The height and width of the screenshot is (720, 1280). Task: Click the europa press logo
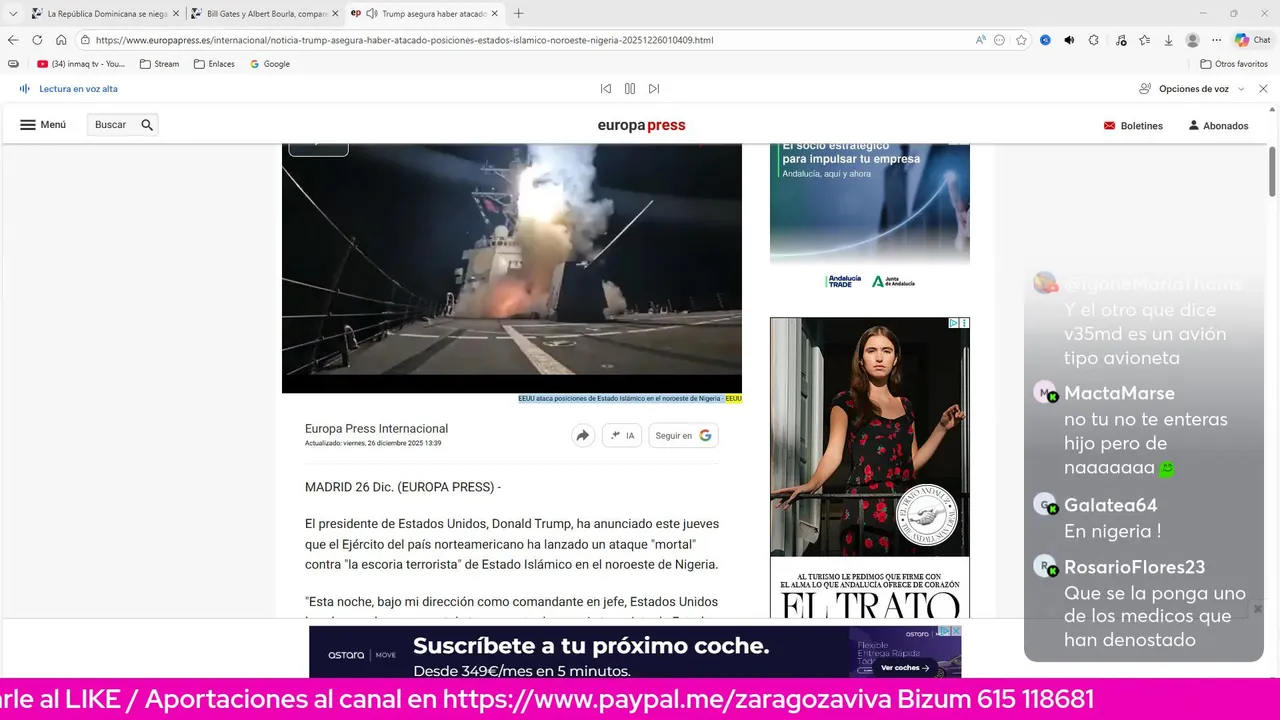pyautogui.click(x=641, y=125)
